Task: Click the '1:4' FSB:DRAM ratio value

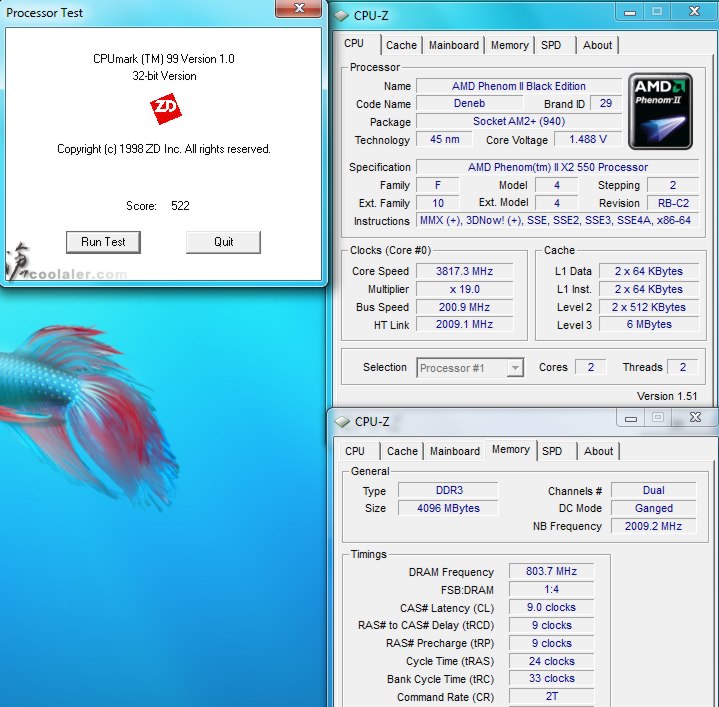Action: (x=551, y=590)
